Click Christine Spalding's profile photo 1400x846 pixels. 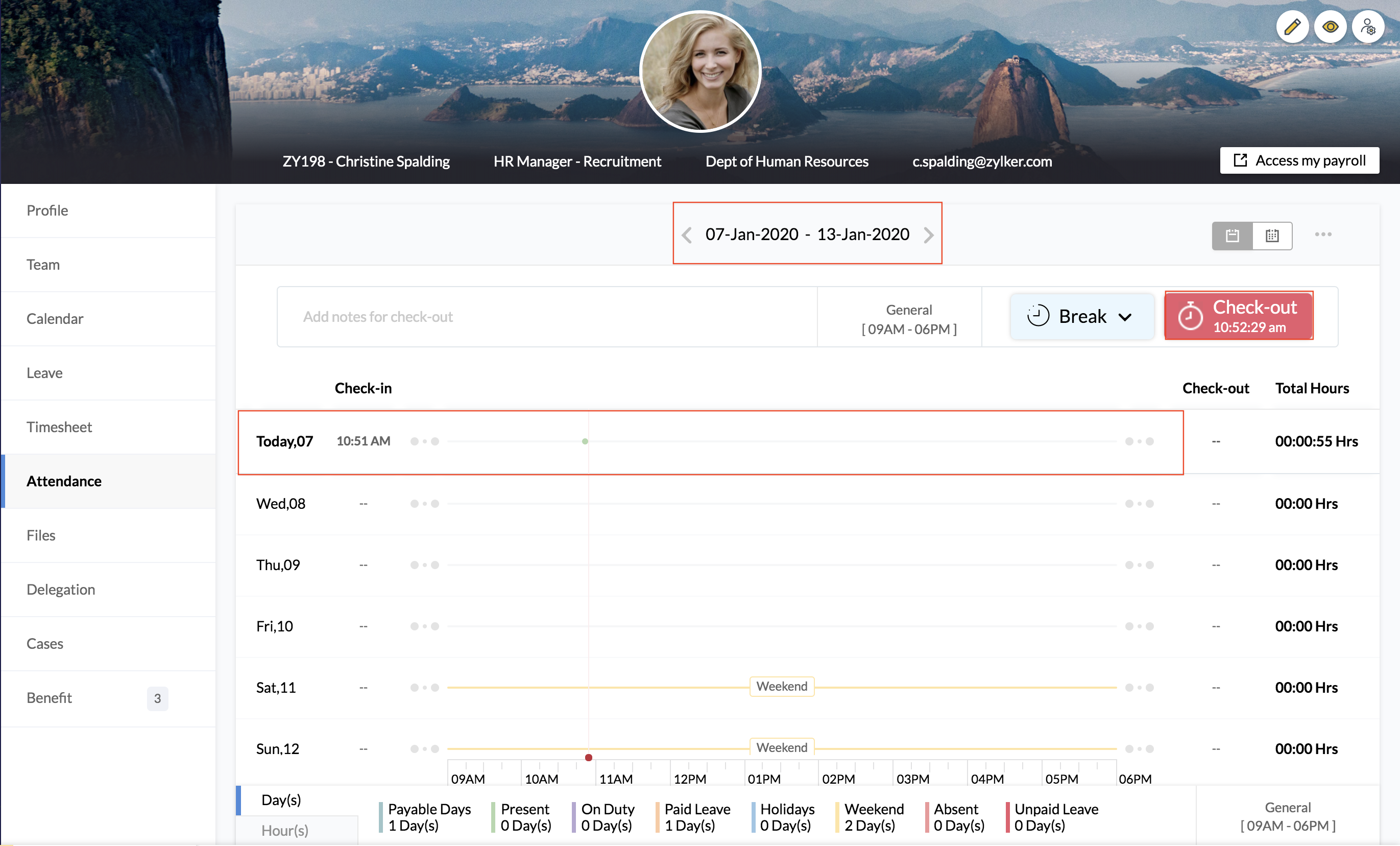pos(700,71)
